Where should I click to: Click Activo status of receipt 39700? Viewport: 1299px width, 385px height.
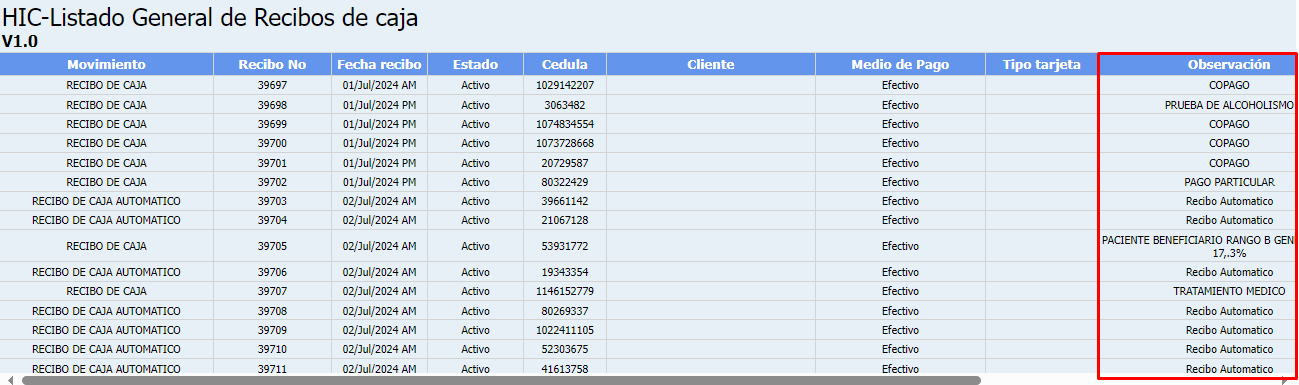click(x=476, y=143)
